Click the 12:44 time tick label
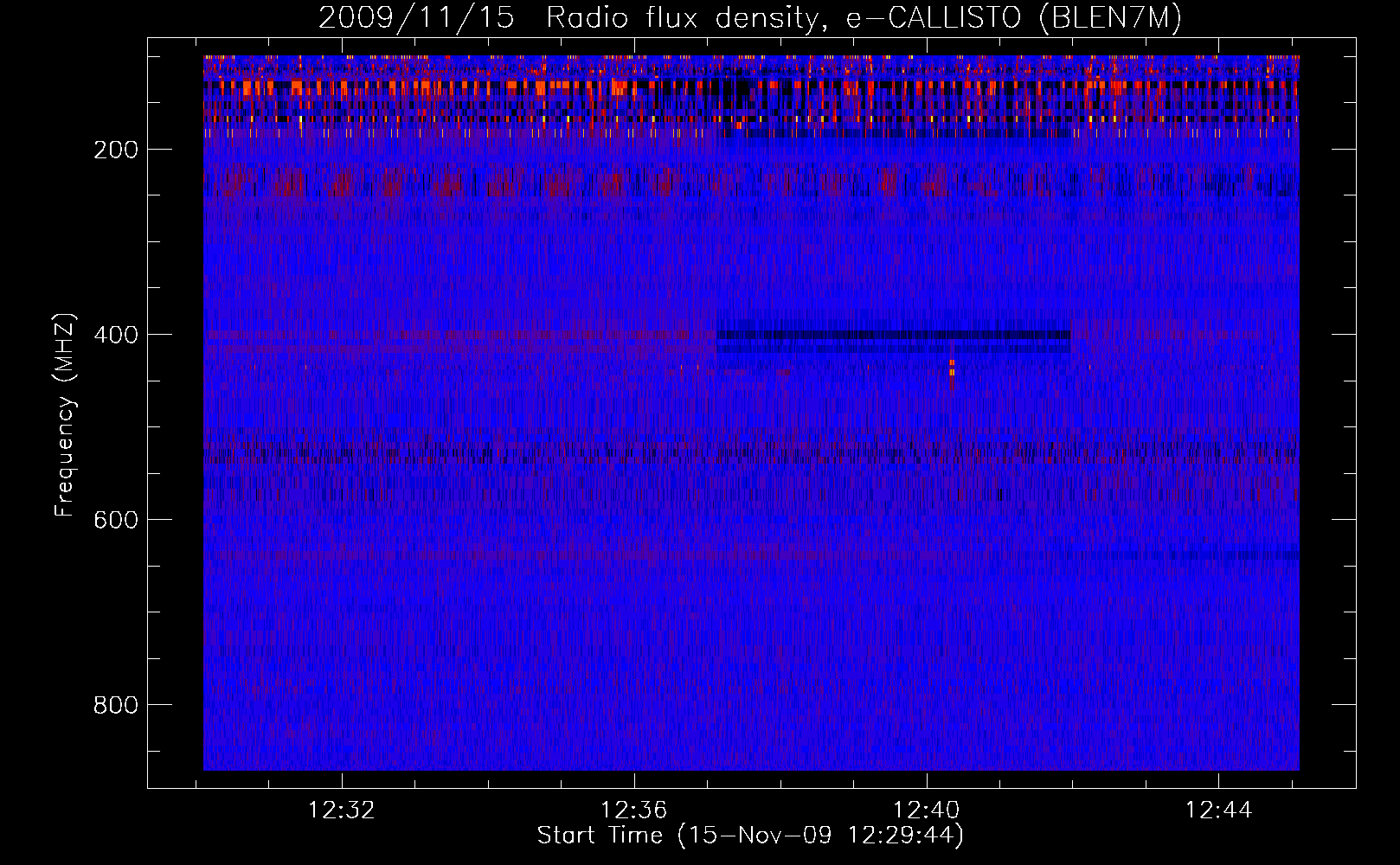This screenshot has width=1400, height=865. tap(1218, 811)
